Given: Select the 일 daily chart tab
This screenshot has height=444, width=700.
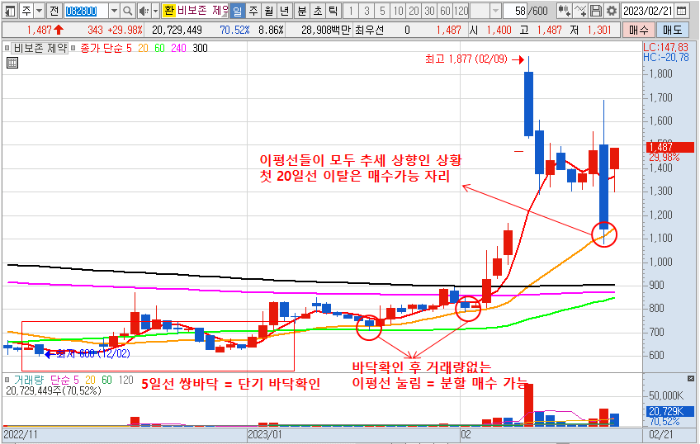Looking at the screenshot, I should click(x=238, y=11).
